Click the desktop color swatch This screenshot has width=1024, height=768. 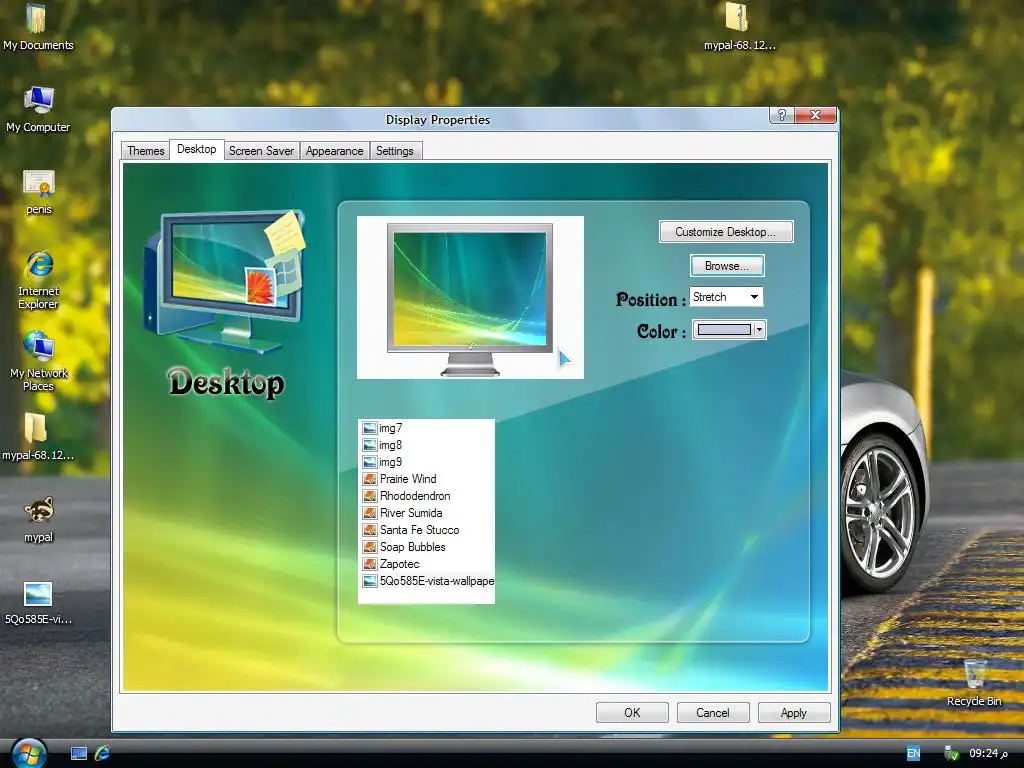[x=724, y=330]
